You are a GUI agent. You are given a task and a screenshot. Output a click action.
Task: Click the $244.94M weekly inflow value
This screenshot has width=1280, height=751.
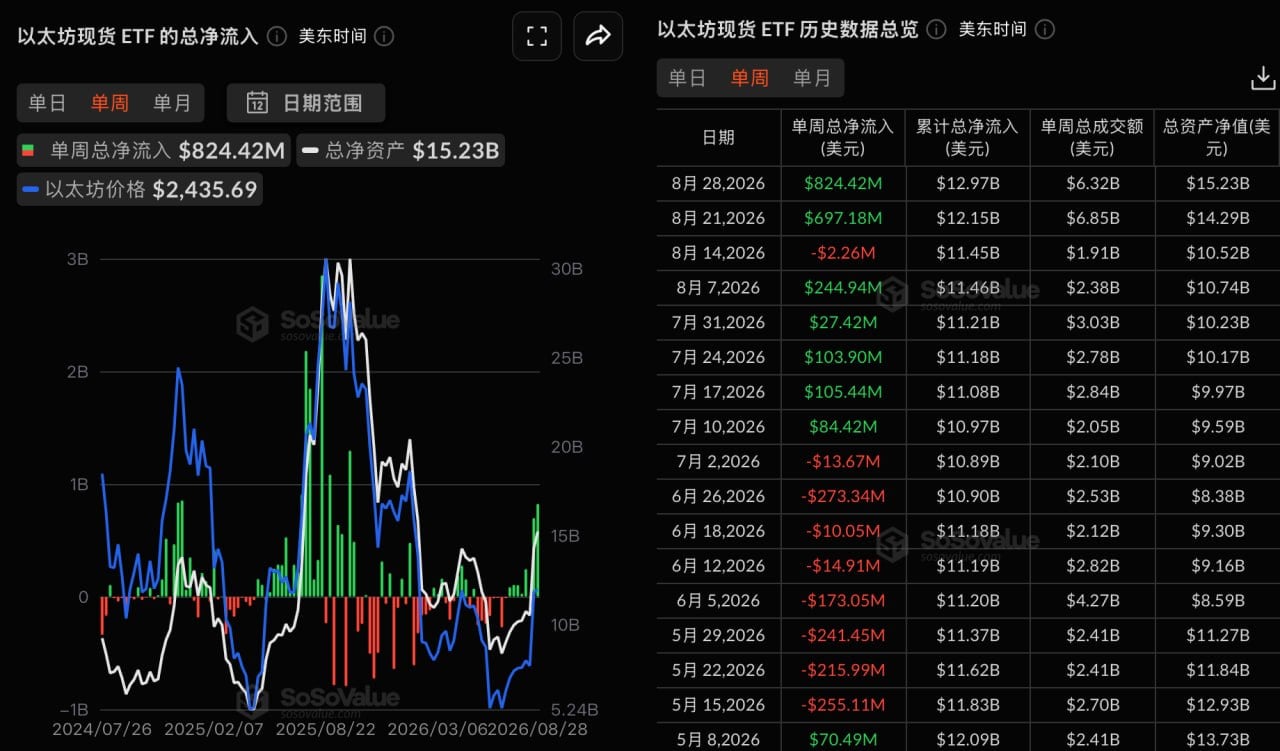tap(843, 288)
